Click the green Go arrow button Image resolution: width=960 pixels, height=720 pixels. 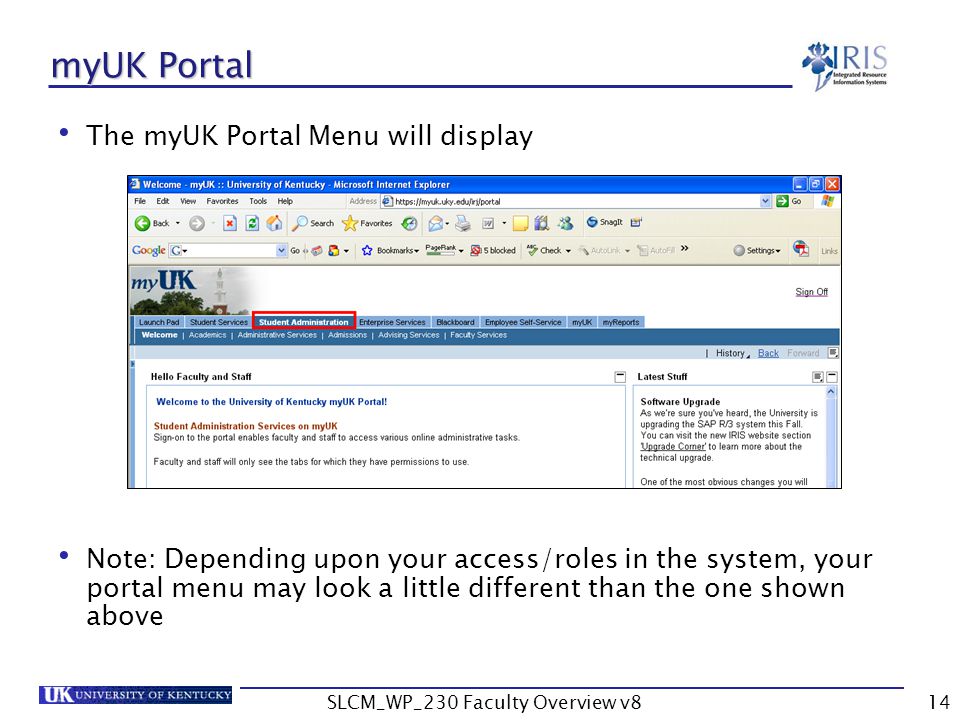(782, 201)
